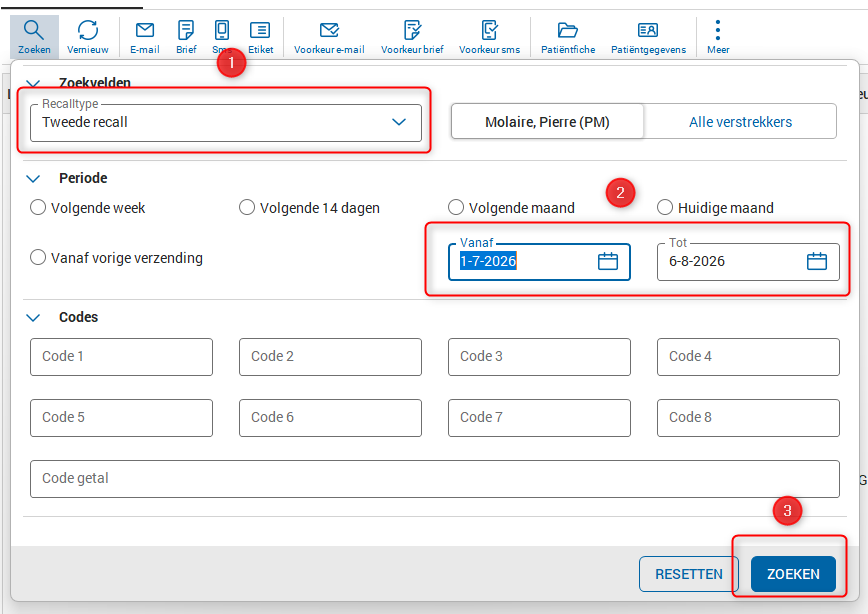Click the Tot date field
The height and width of the screenshot is (614, 868).
748,262
